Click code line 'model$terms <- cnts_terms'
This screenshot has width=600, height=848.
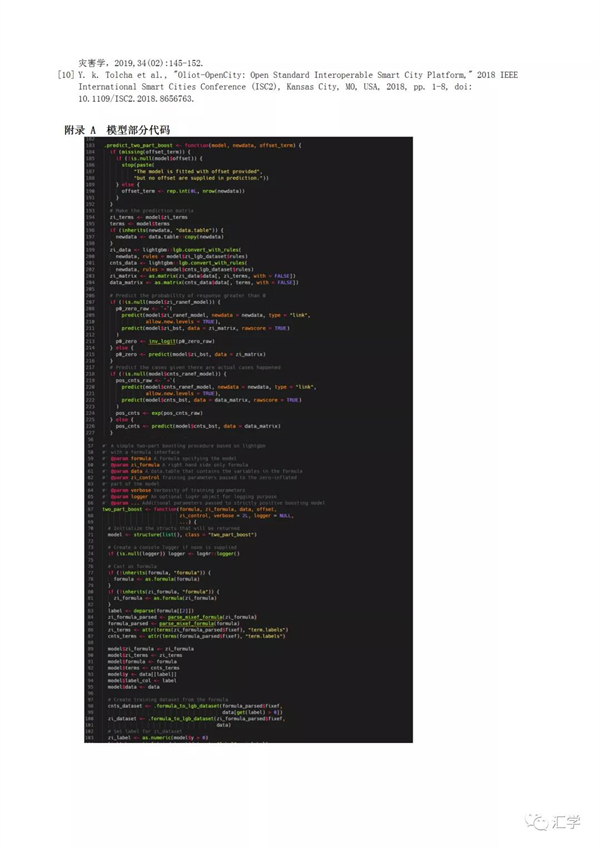[x=143, y=668]
